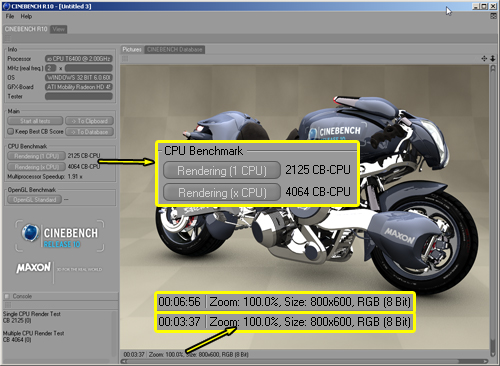Enable the Keep Best CB Score checkbox
The image size is (500, 366).
(11, 131)
